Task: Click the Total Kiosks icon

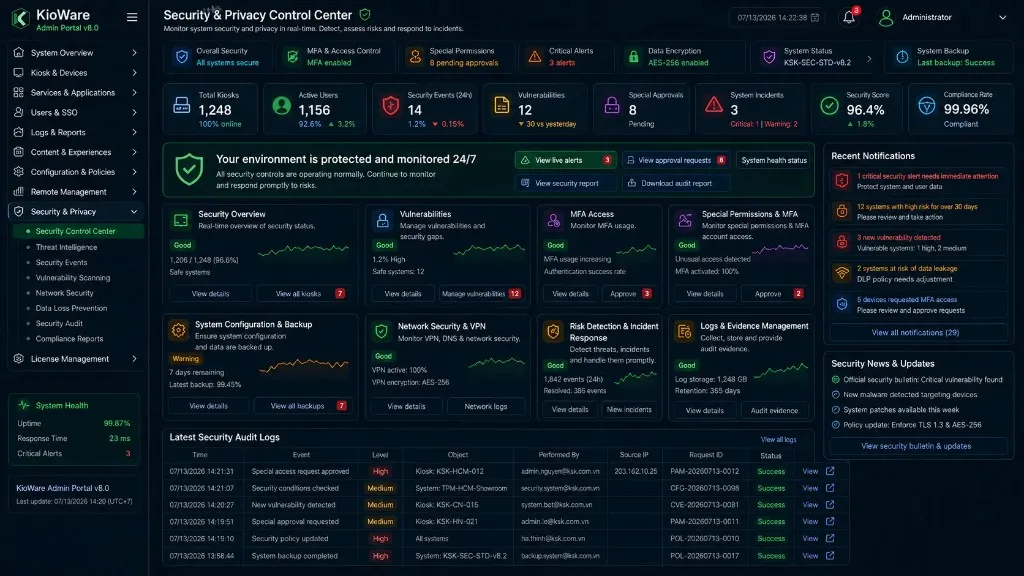Action: [182, 105]
